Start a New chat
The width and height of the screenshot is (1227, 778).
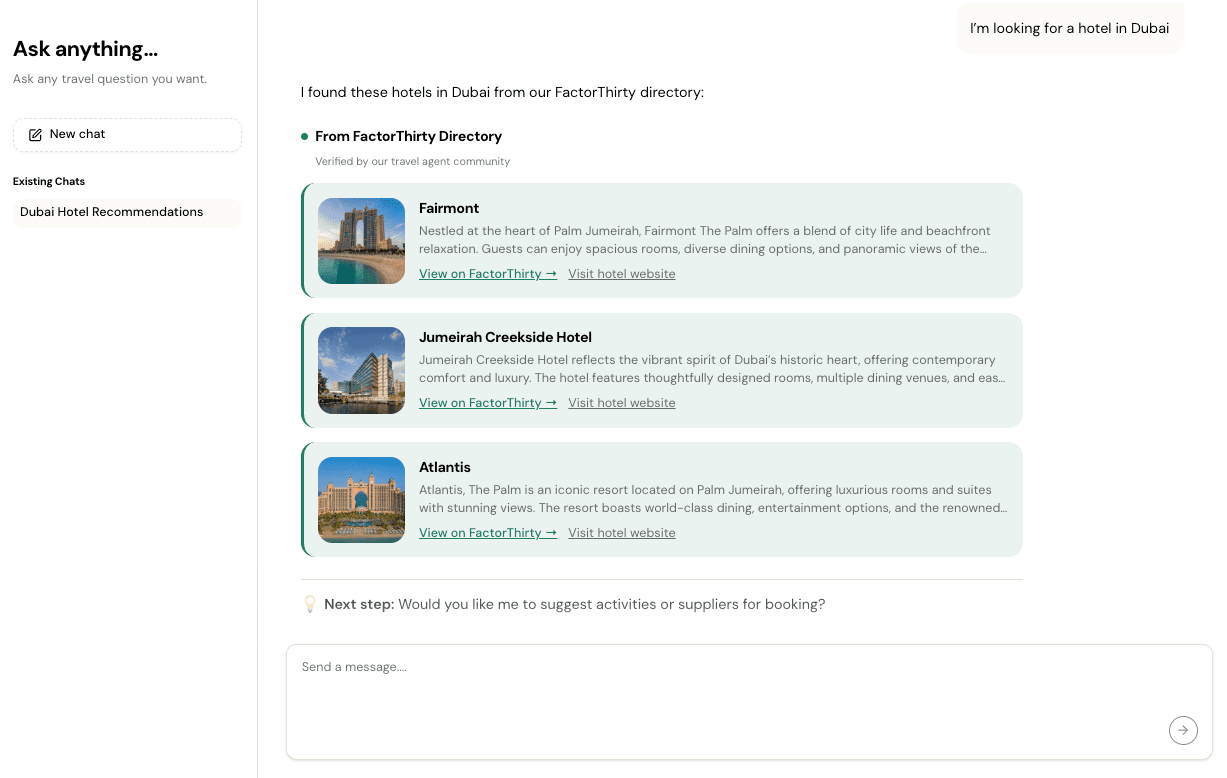(x=127, y=135)
